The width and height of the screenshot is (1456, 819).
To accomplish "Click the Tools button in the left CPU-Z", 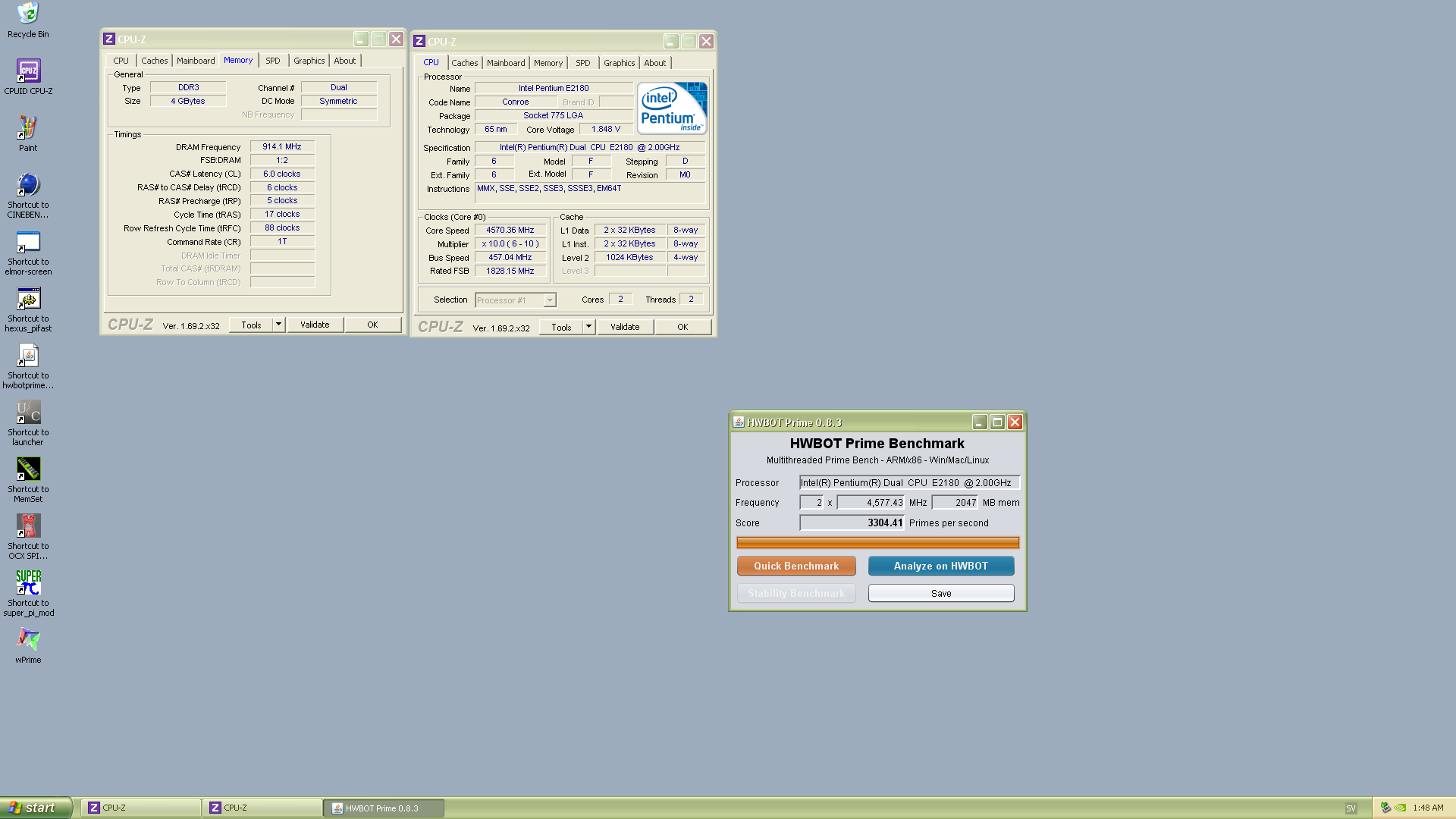I will (x=251, y=325).
